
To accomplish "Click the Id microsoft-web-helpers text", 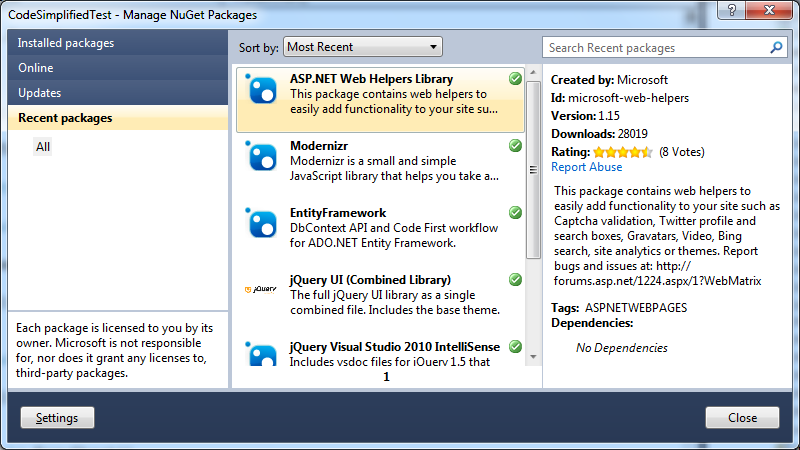I will [x=620, y=98].
